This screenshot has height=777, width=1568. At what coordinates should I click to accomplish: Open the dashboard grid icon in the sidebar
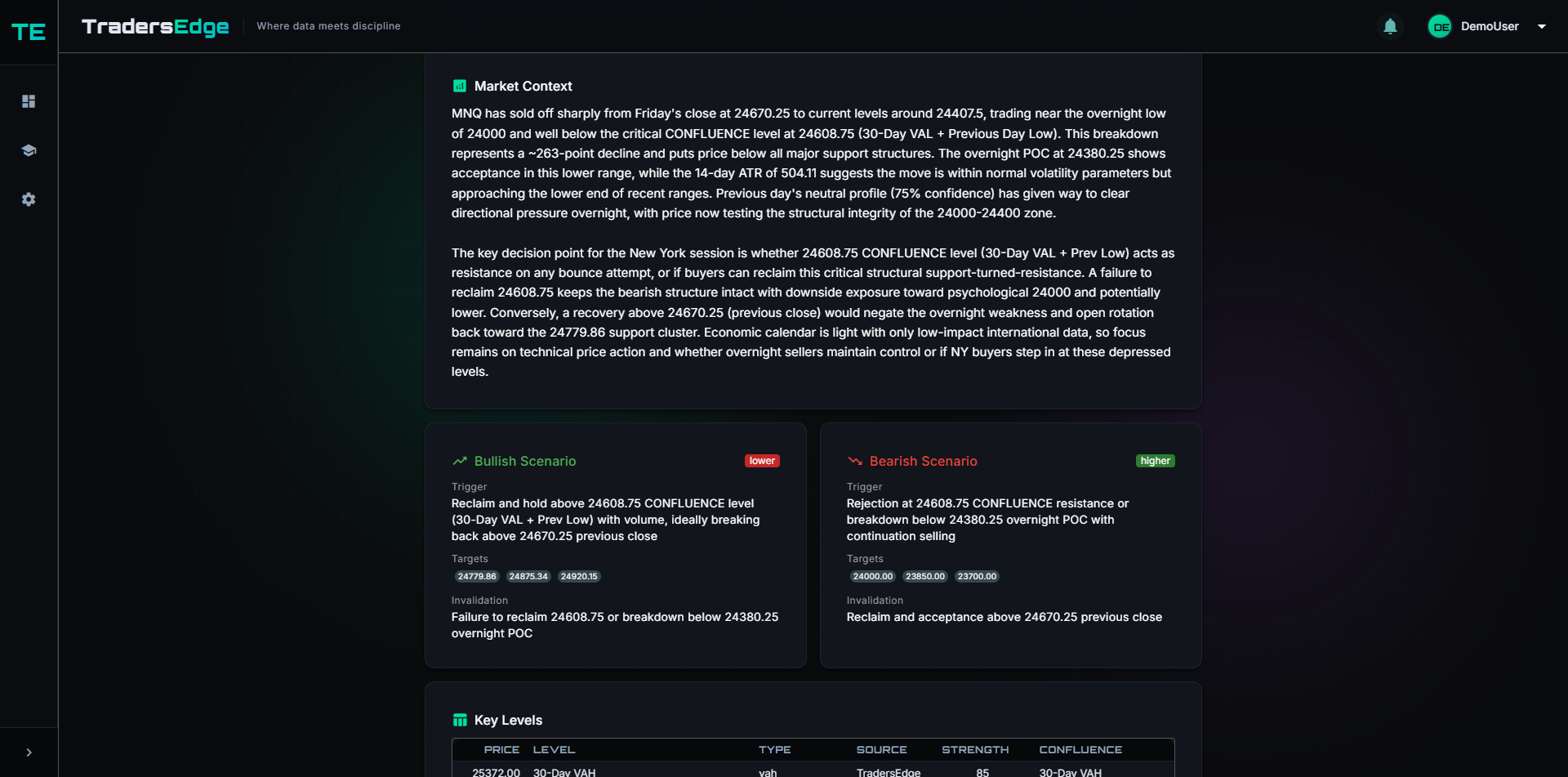tap(29, 101)
